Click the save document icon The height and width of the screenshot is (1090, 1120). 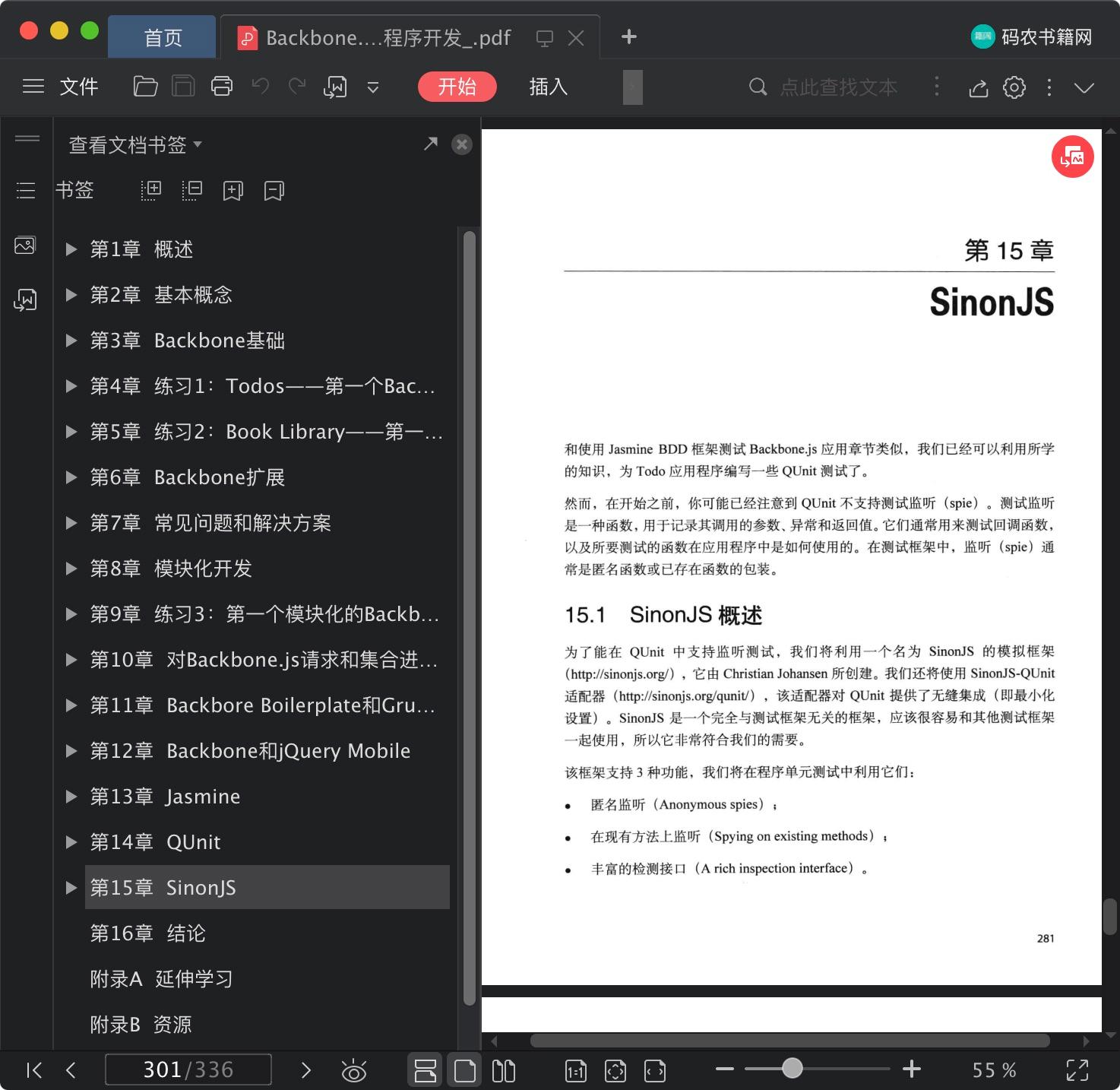coord(183,87)
